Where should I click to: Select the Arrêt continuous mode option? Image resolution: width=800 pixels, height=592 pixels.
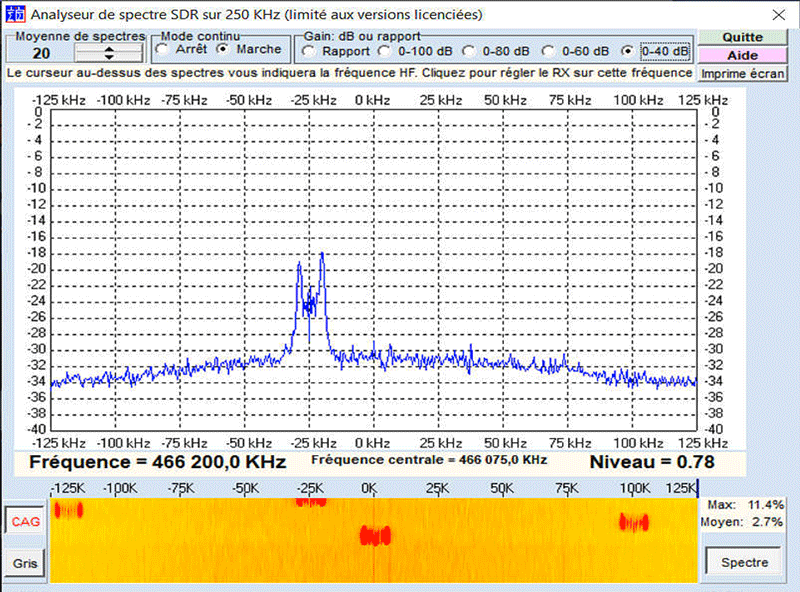(181, 50)
